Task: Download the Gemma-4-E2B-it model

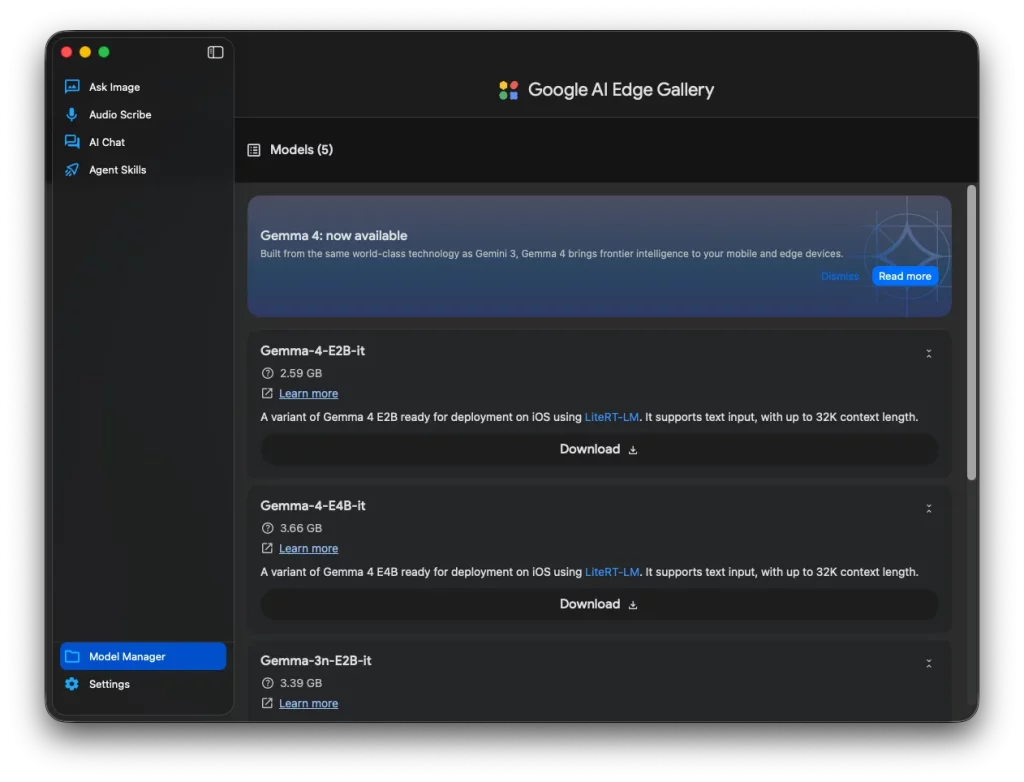Action: click(x=599, y=449)
